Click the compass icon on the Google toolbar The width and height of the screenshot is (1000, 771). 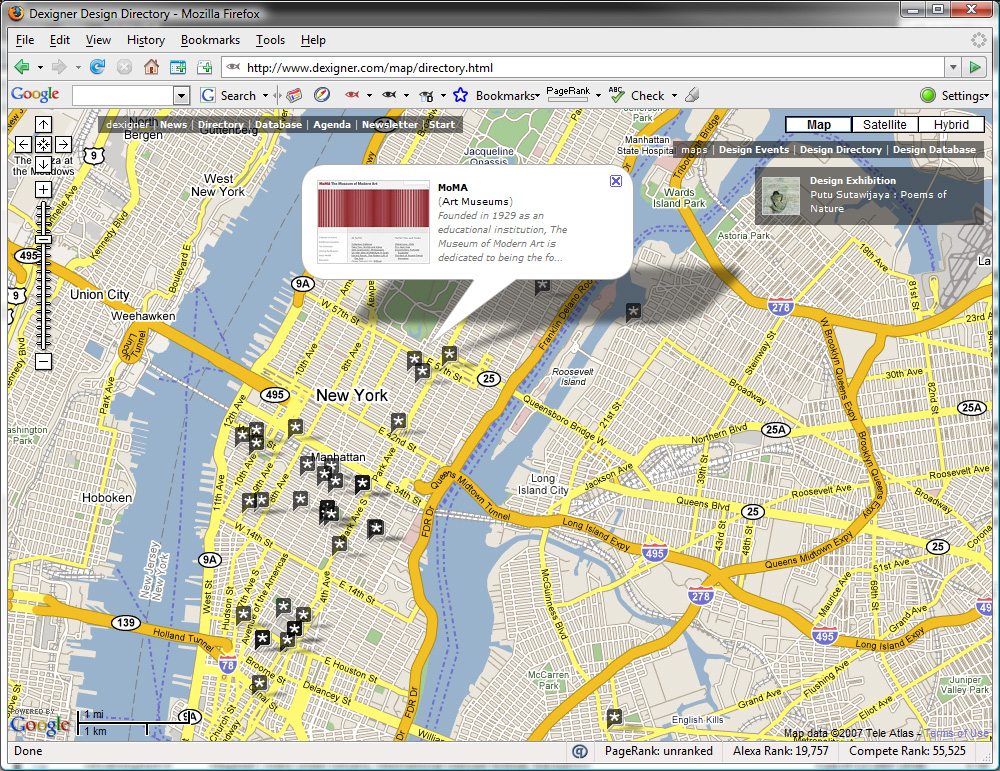(x=322, y=96)
